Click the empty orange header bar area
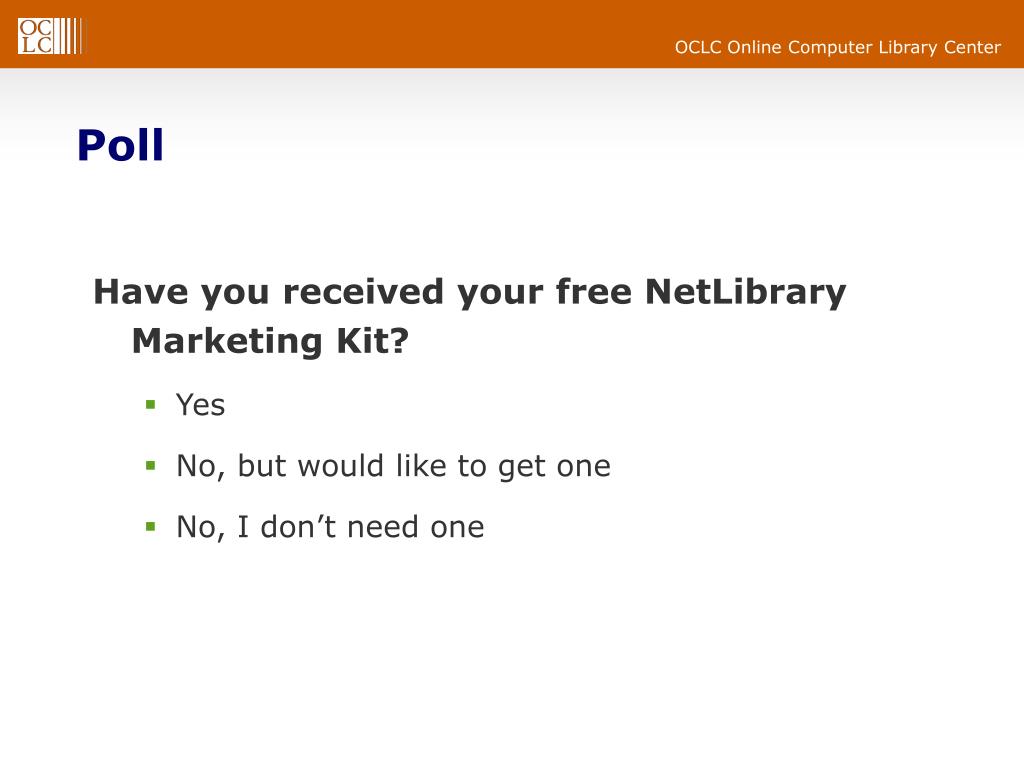The image size is (1024, 768). point(400,35)
